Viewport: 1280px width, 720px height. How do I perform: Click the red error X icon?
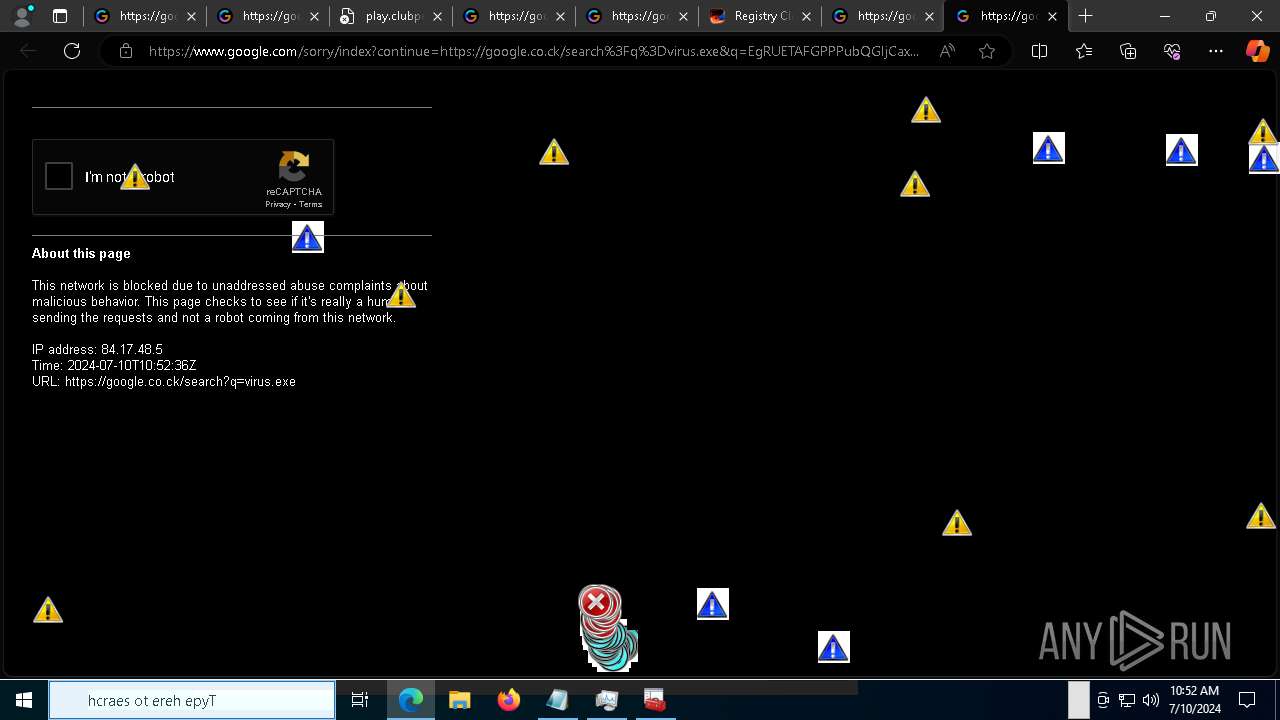[597, 603]
